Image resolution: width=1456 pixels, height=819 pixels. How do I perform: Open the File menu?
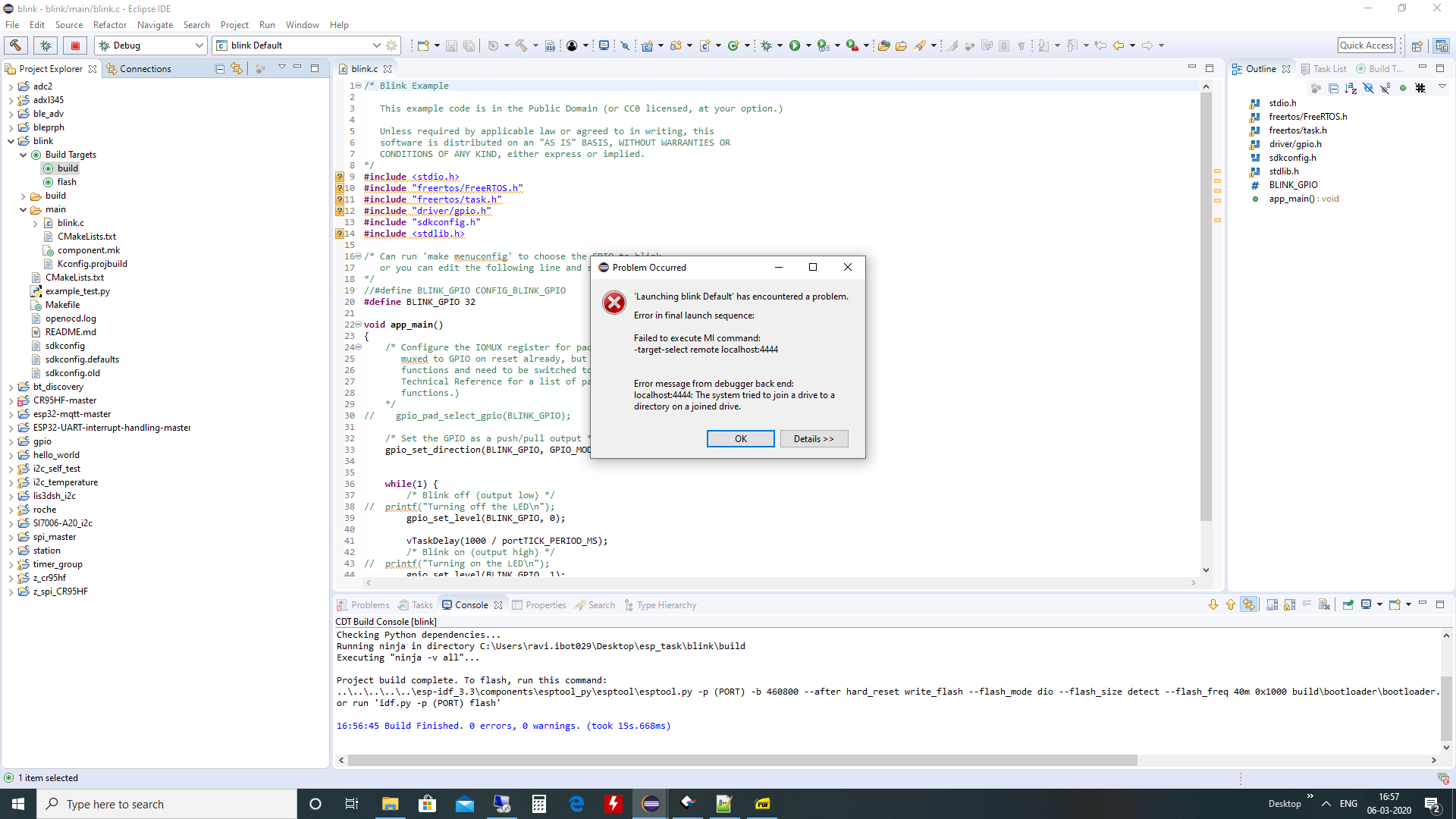pos(12,25)
